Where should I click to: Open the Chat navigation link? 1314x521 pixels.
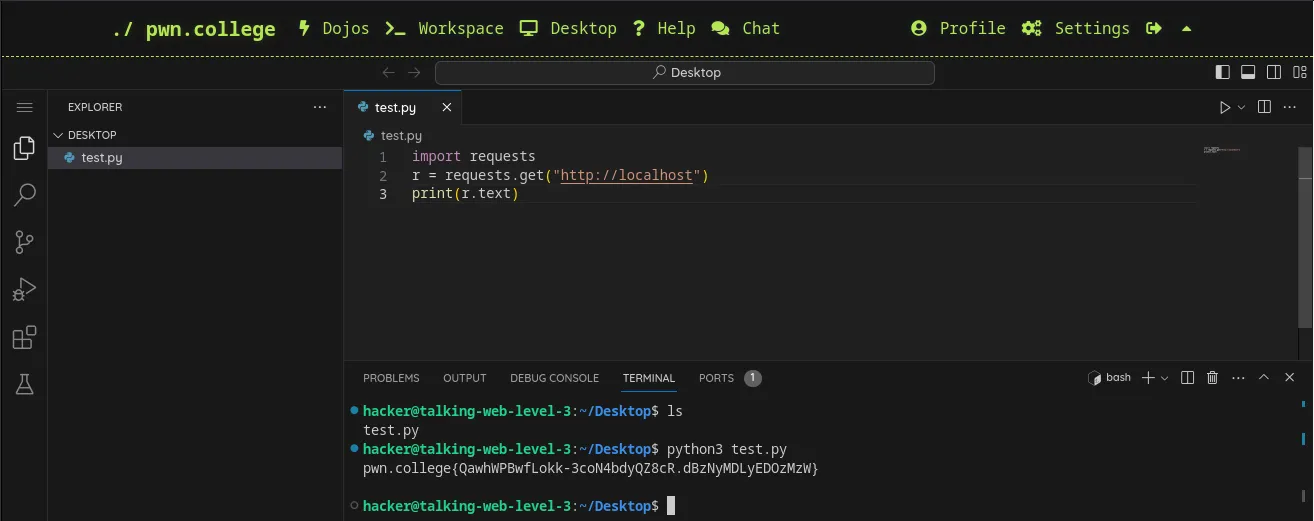click(x=746, y=28)
